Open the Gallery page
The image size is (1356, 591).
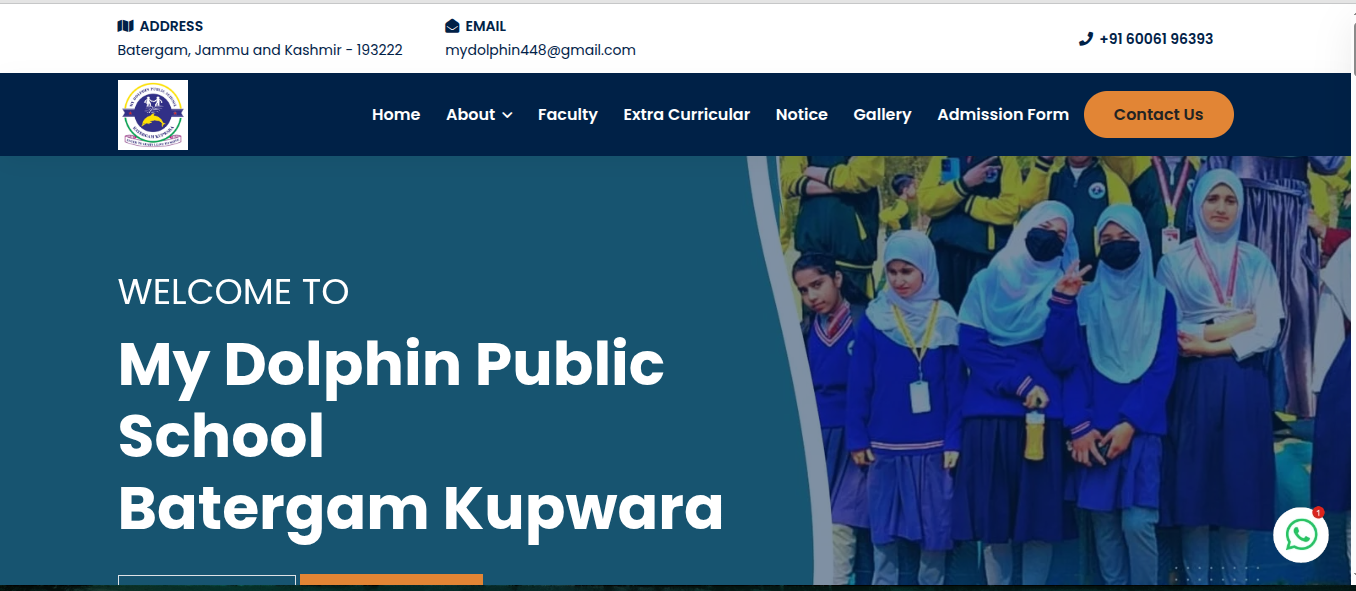[882, 114]
